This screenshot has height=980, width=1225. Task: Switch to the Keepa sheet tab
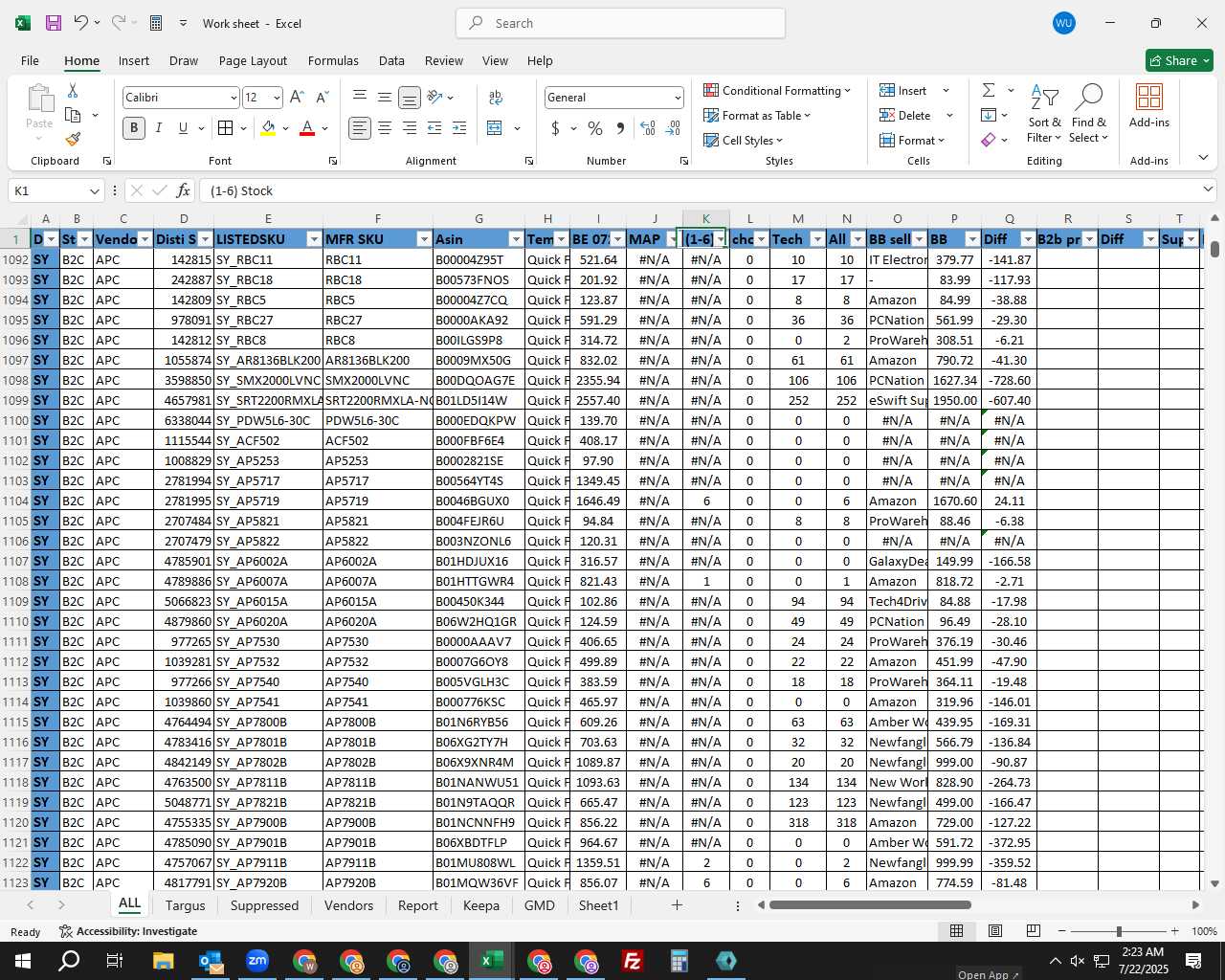click(x=481, y=905)
